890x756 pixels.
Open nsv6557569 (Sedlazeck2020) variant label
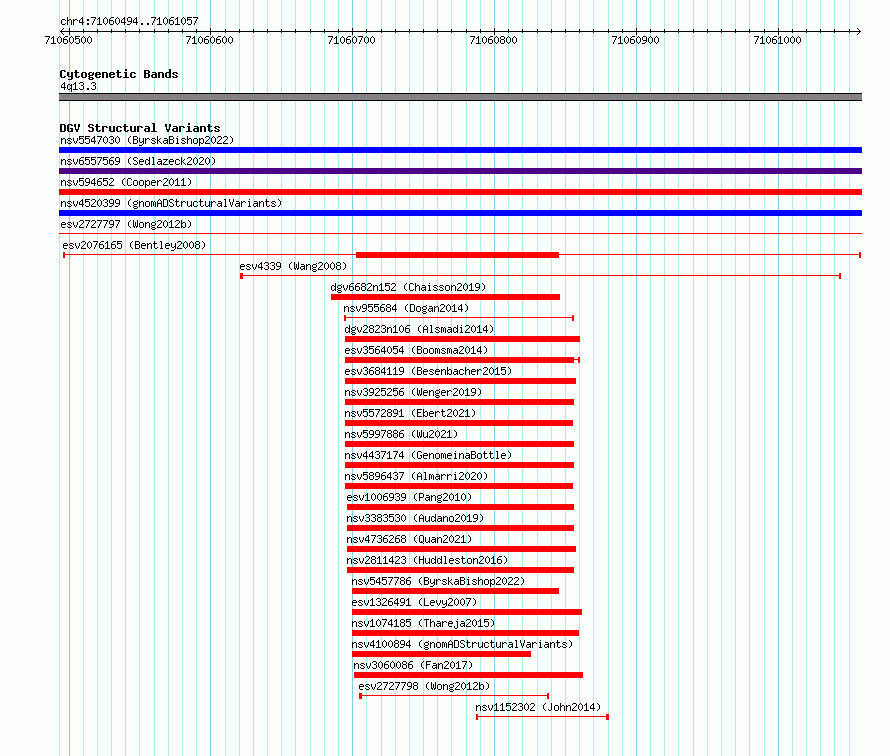click(x=138, y=161)
